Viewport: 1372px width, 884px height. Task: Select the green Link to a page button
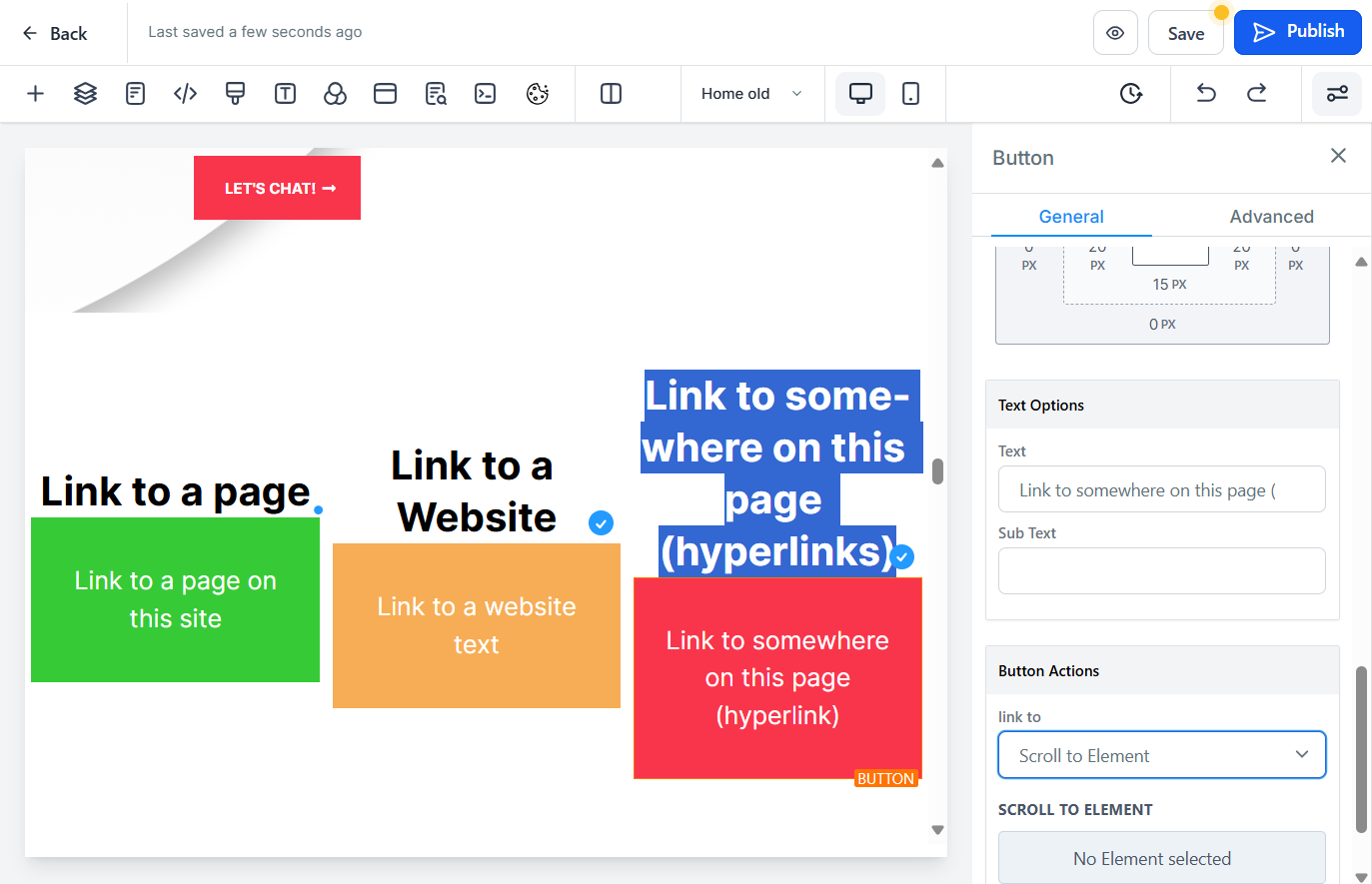[175, 599]
